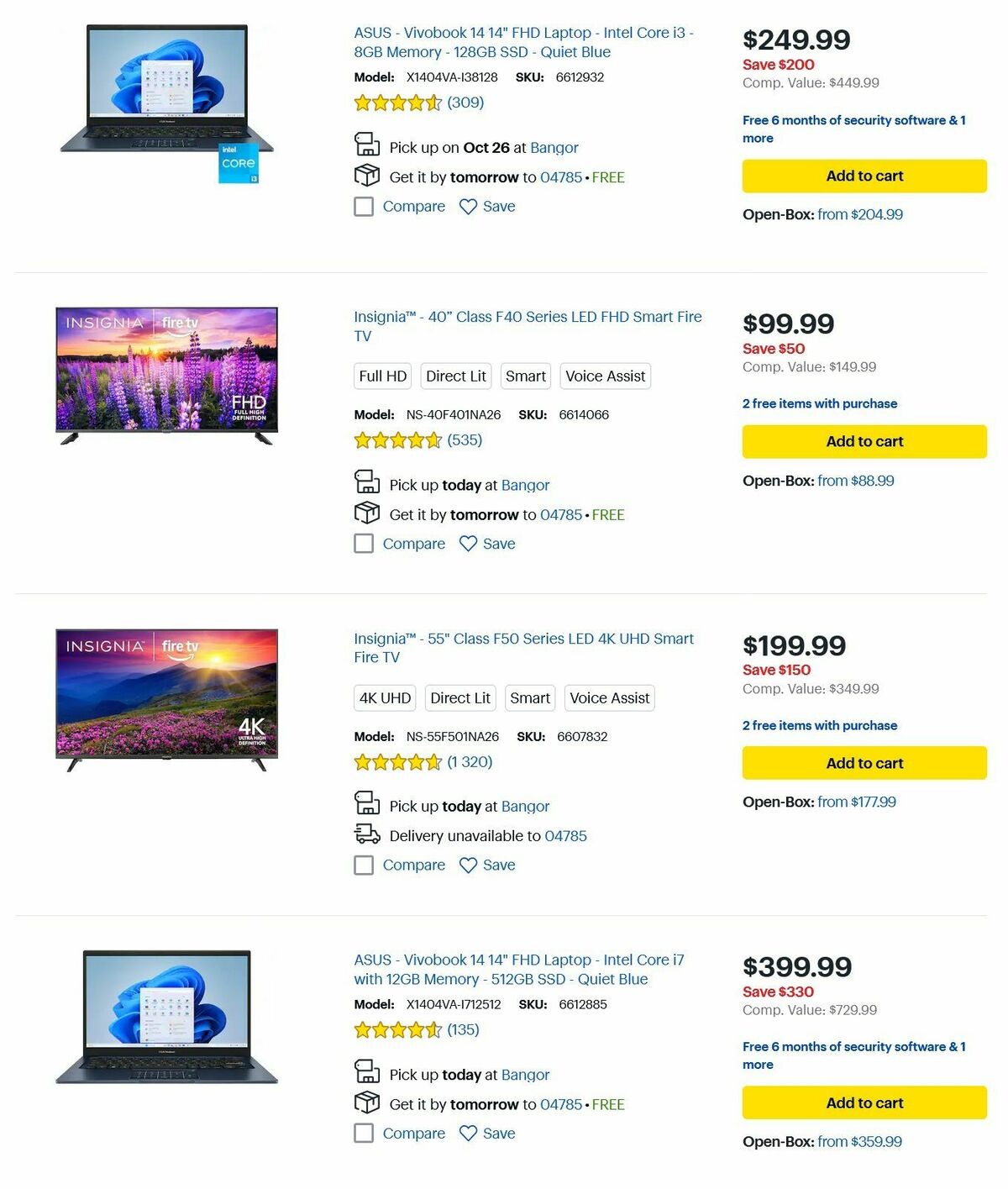The height and width of the screenshot is (1189, 1008).
Task: Click the heart icon under Insignia 40" TV
Action: (469, 544)
